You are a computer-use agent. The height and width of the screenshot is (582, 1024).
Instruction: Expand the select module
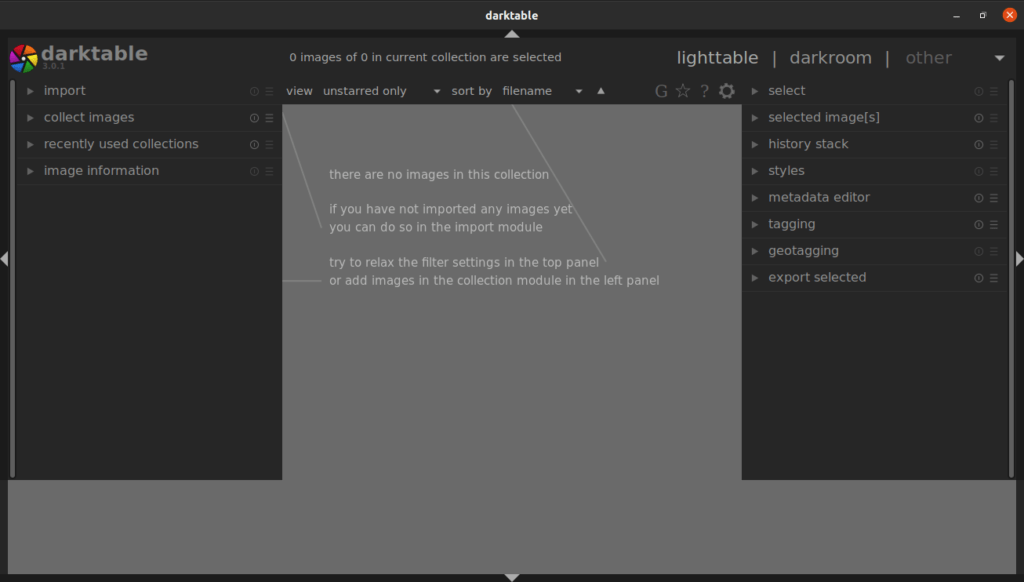[754, 91]
